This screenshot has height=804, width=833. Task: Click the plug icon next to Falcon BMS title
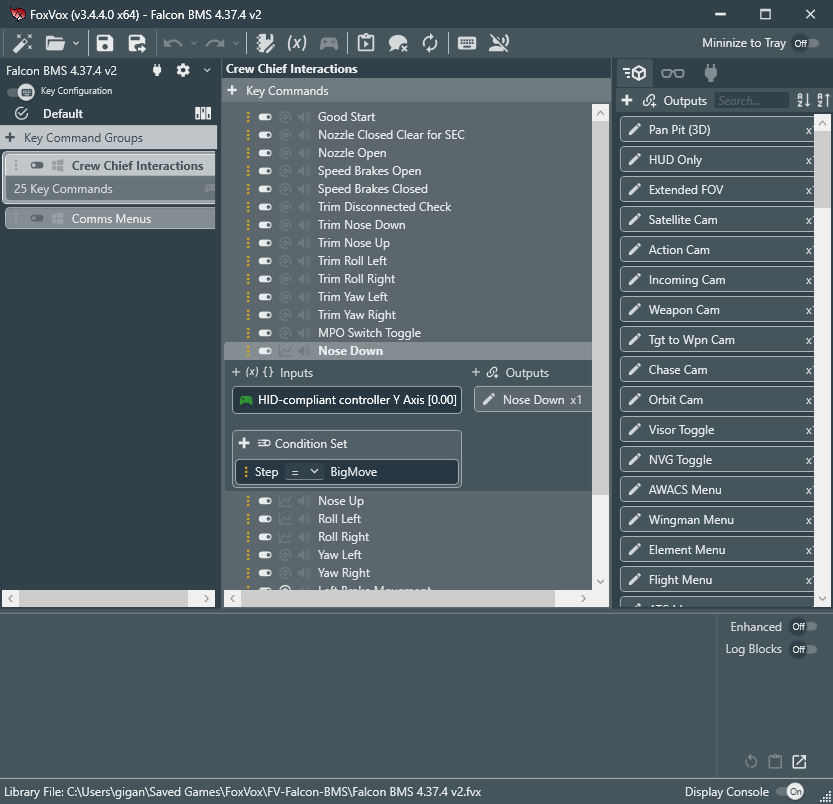(x=157, y=70)
